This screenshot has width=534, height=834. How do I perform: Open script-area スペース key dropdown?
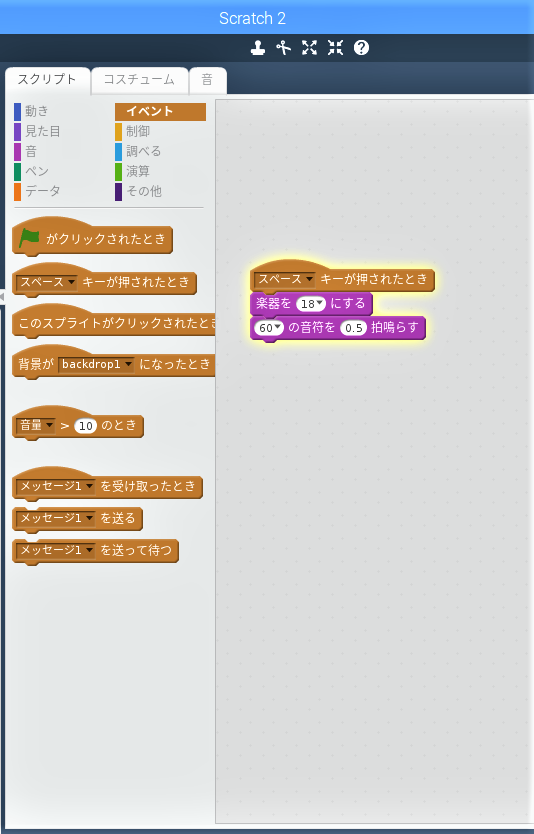click(x=285, y=279)
